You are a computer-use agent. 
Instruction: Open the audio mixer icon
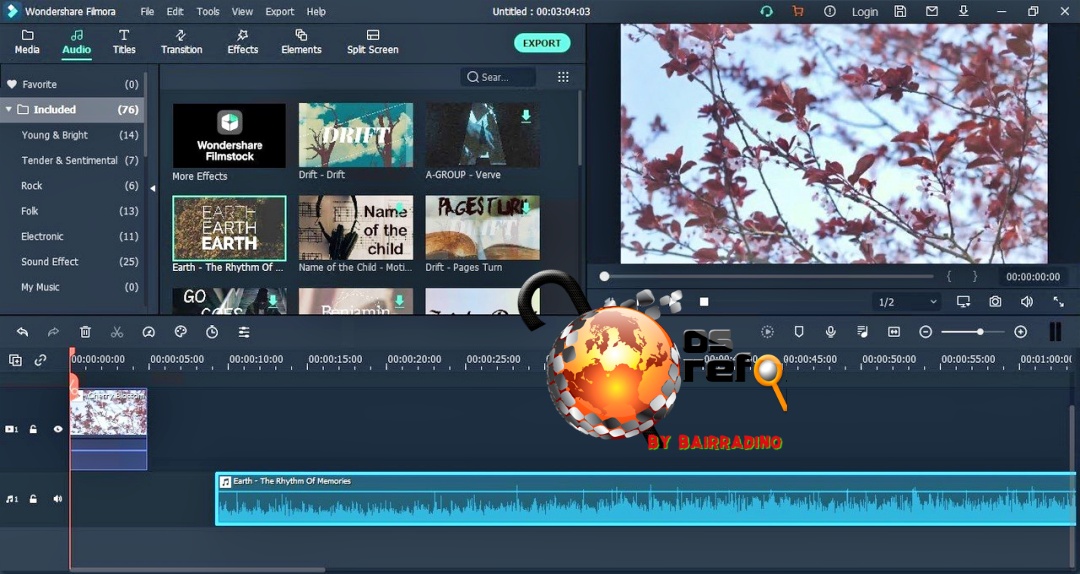[x=862, y=332]
